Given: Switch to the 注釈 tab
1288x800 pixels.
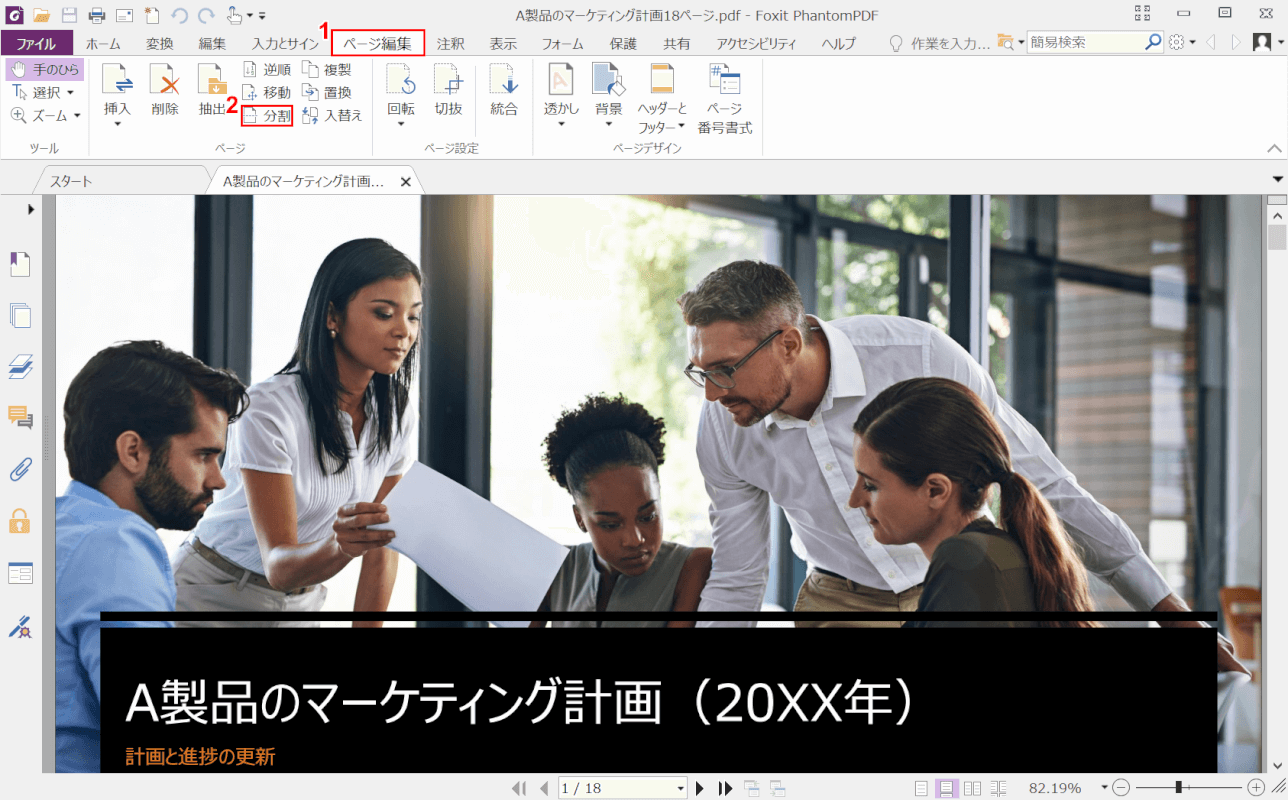Looking at the screenshot, I should click(x=451, y=44).
